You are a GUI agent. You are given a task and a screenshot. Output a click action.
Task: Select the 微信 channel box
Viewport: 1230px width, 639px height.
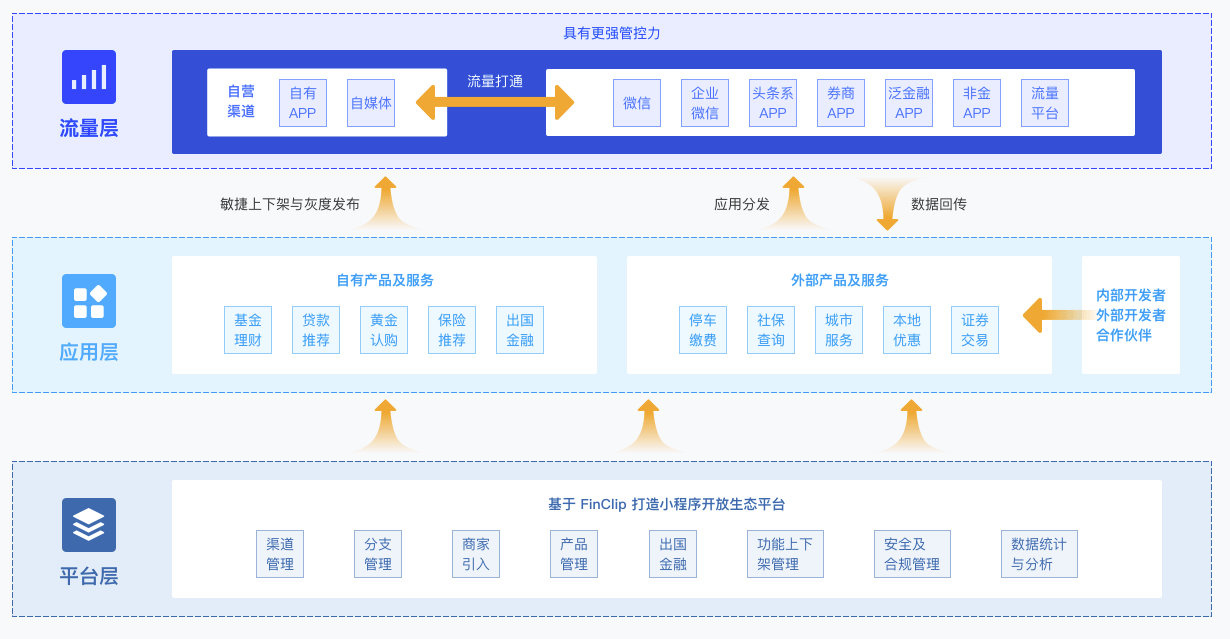point(637,103)
